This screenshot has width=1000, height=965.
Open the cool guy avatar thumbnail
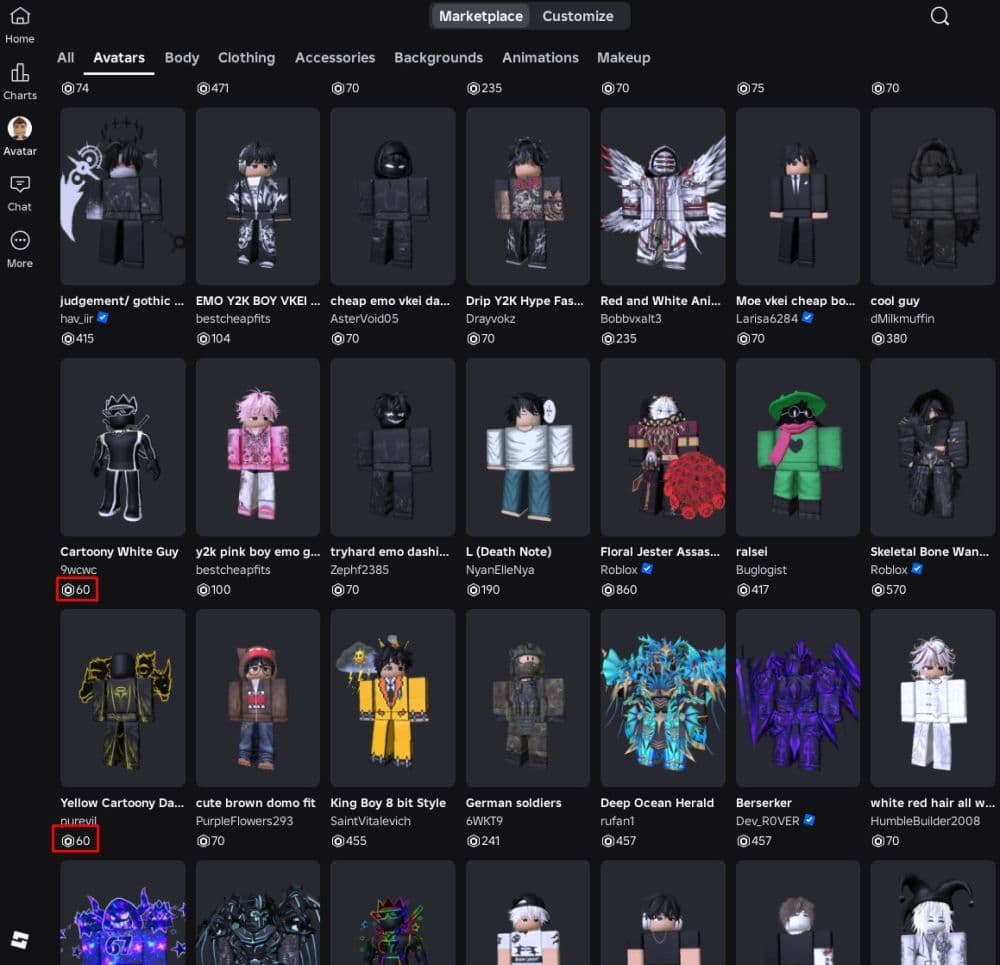pos(932,196)
